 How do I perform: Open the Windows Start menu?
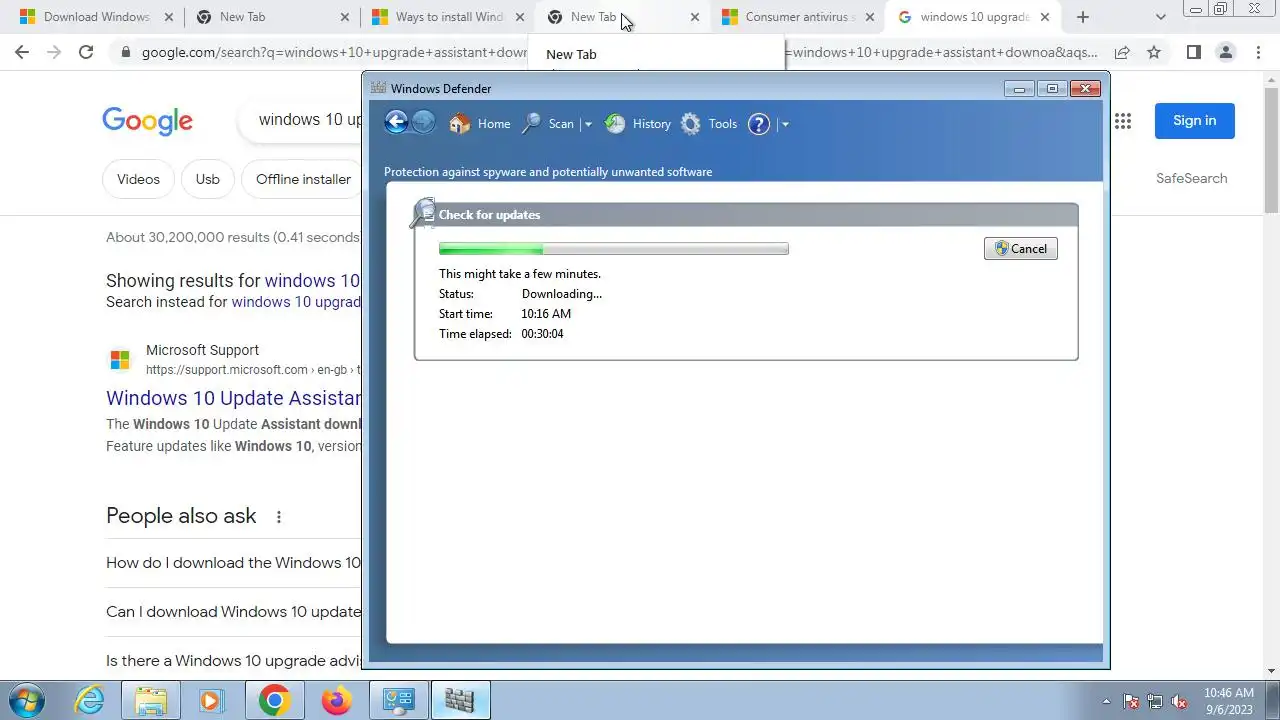[x=26, y=700]
